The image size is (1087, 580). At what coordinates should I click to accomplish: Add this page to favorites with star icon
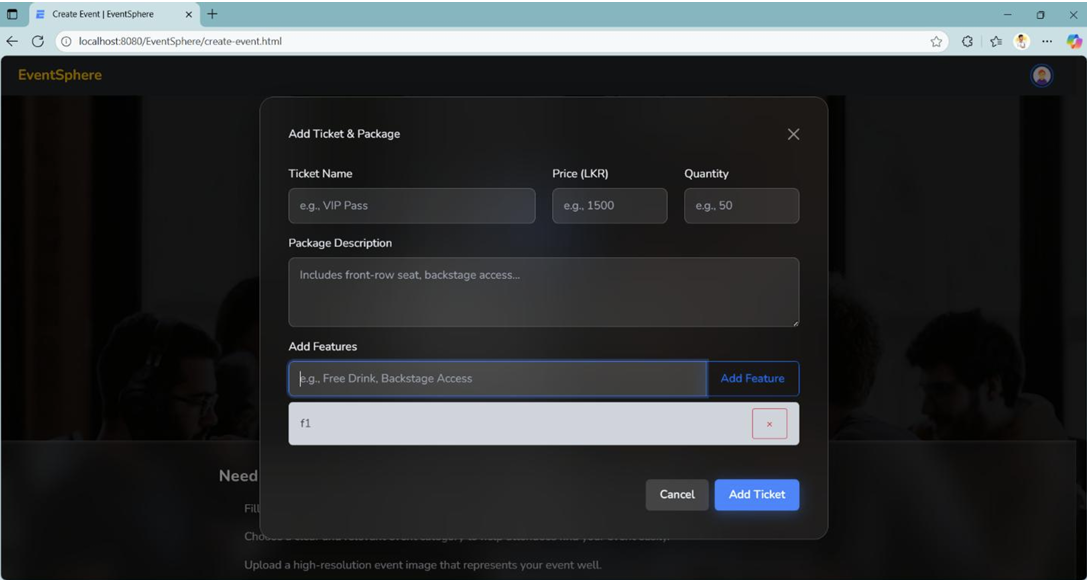[936, 41]
